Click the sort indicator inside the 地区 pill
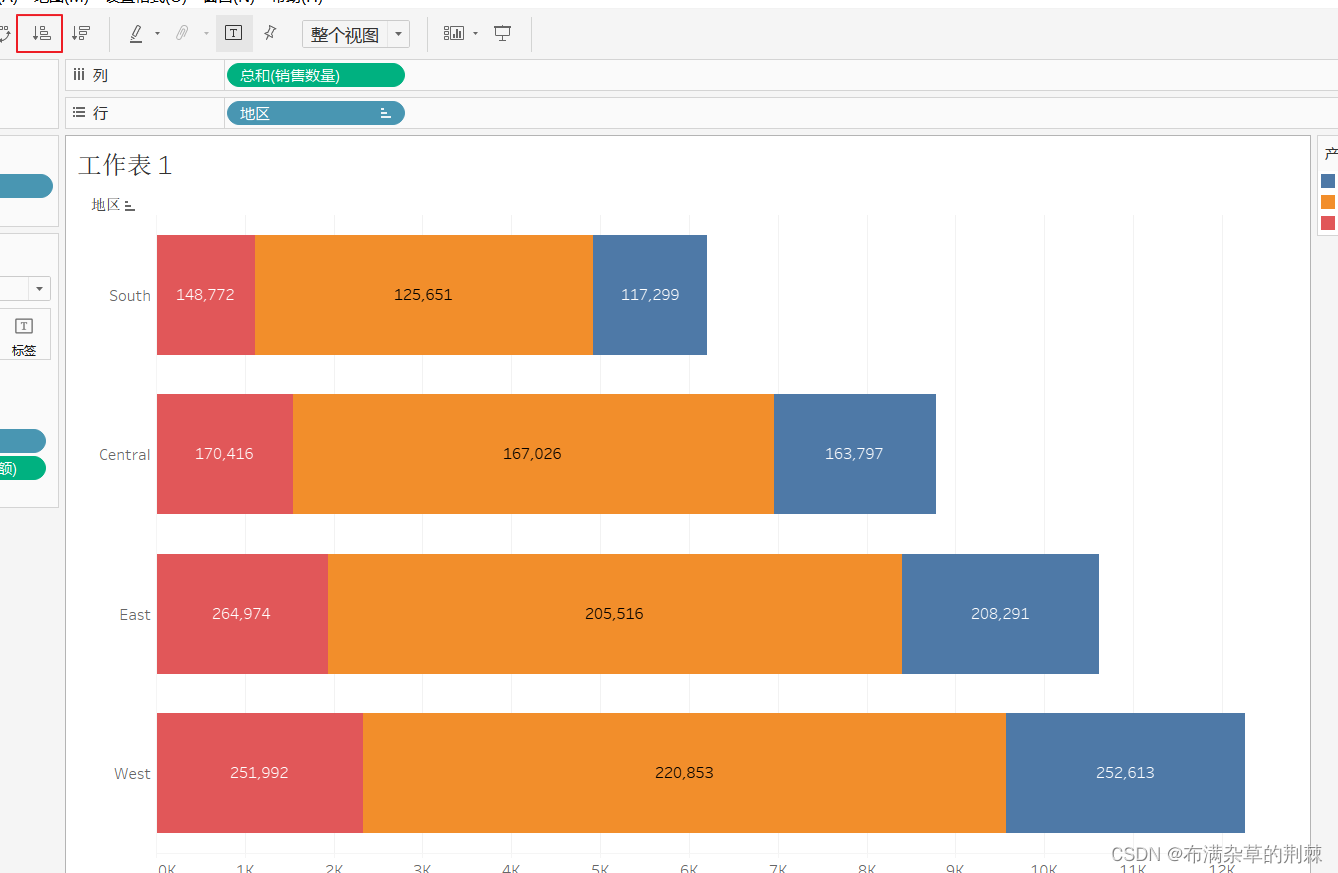This screenshot has width=1338, height=873. 385,114
